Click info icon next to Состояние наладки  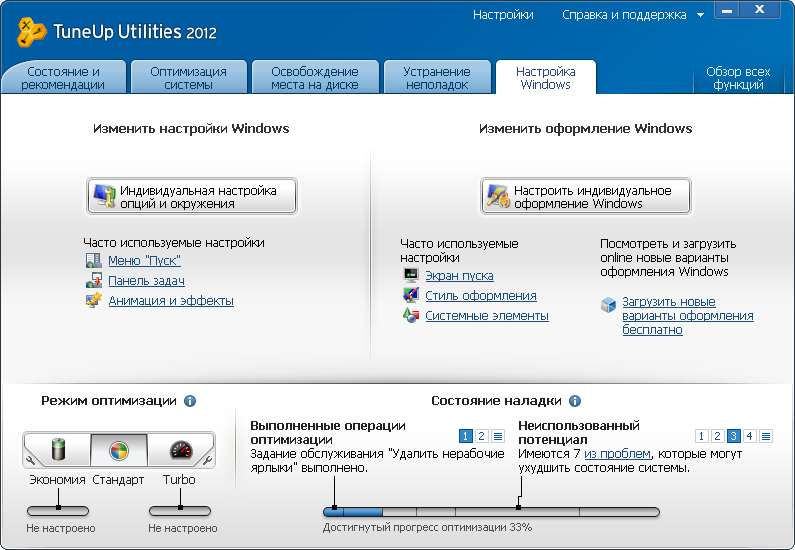(x=575, y=401)
